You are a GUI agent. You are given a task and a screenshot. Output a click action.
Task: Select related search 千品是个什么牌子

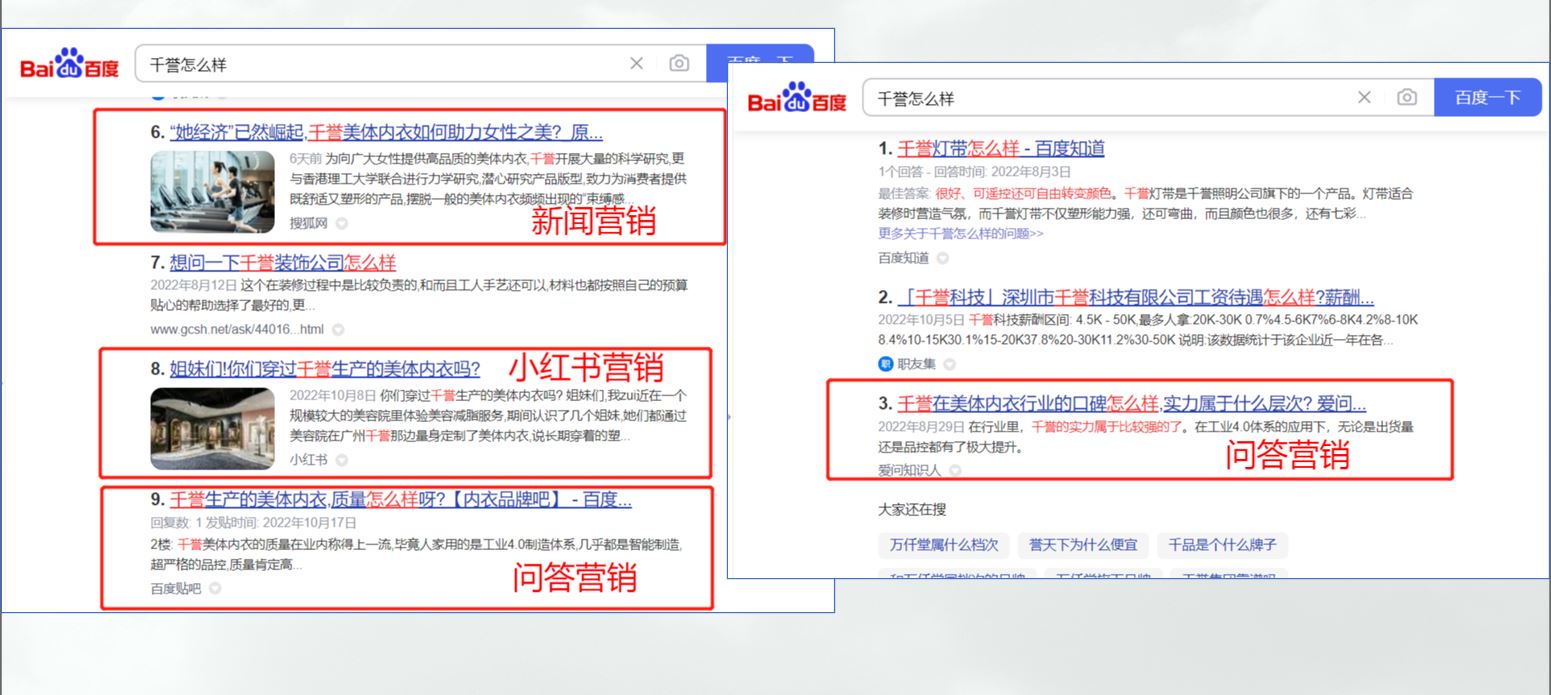click(1222, 545)
